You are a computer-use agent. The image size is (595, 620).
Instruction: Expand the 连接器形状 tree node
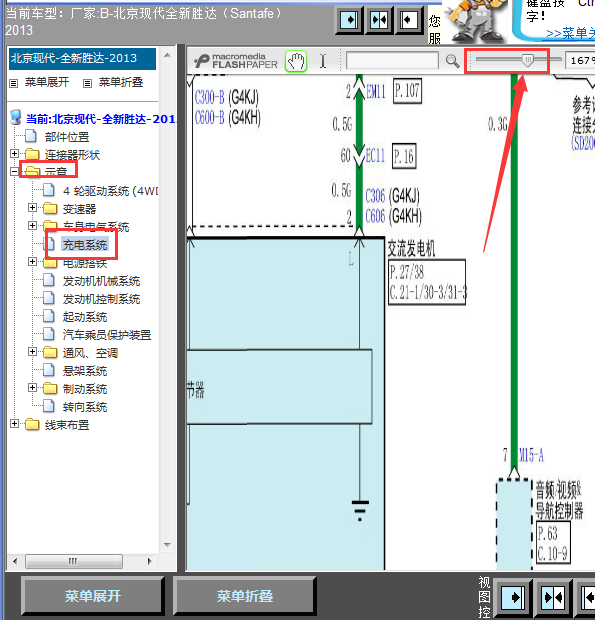point(14,153)
